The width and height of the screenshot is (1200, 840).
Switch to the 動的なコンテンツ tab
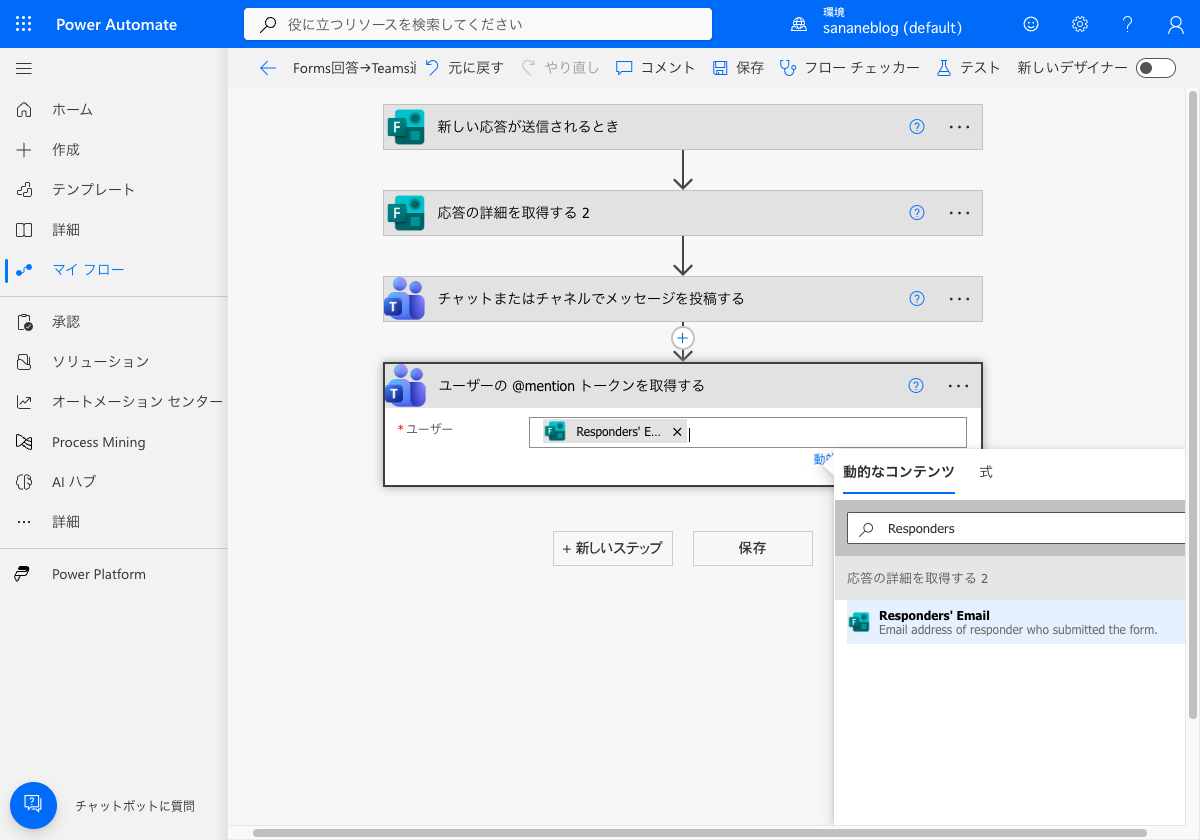pyautogui.click(x=899, y=472)
